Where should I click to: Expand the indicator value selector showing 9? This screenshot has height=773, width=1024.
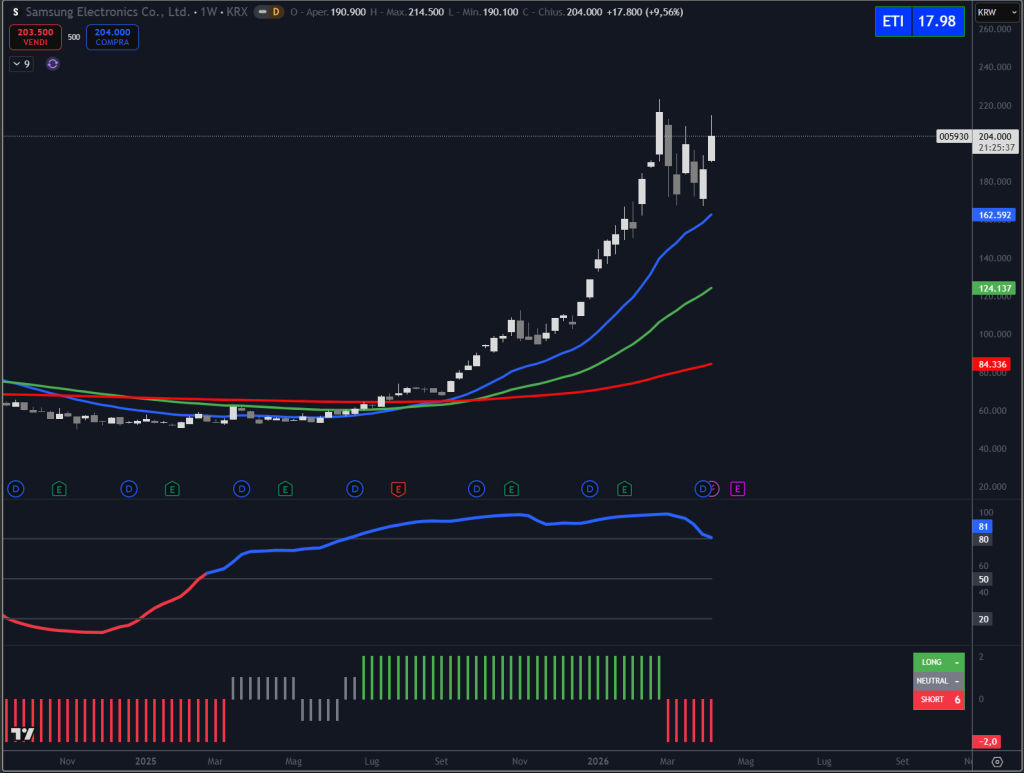(x=20, y=64)
